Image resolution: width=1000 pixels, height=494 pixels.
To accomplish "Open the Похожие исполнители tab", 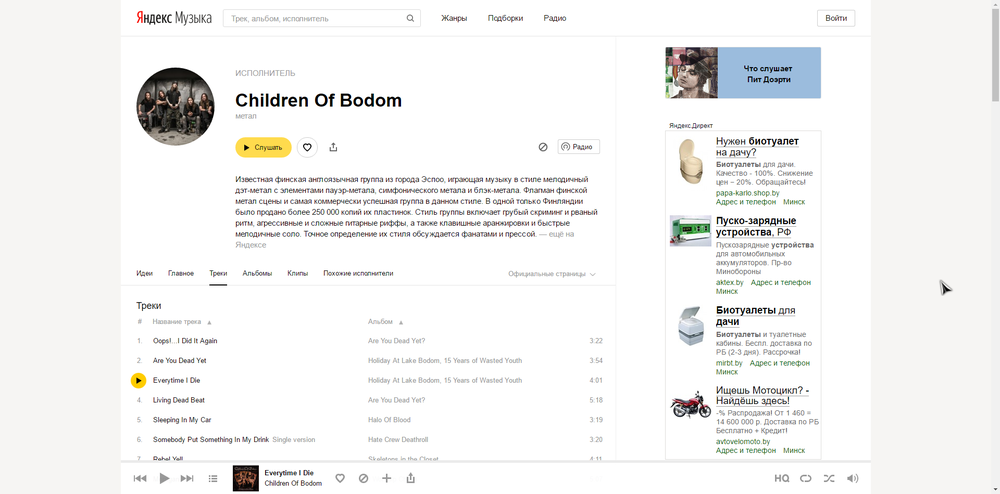I will 358,273.
